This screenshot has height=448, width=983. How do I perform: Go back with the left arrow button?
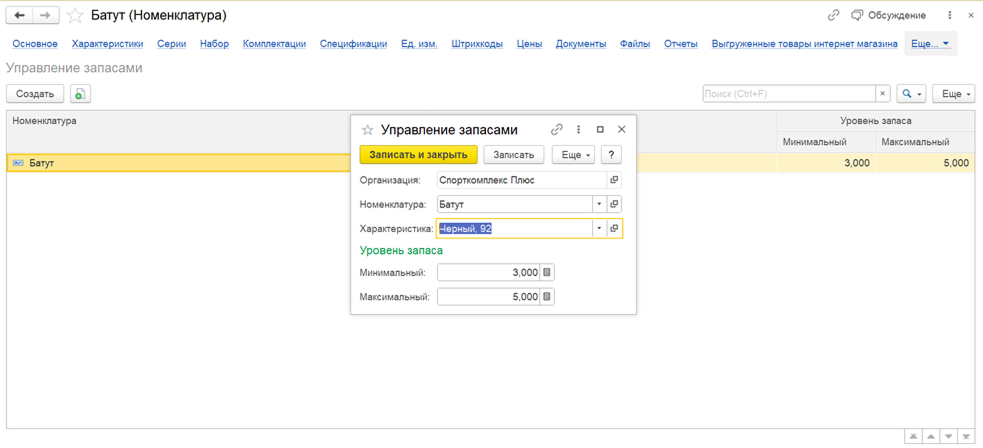[19, 15]
